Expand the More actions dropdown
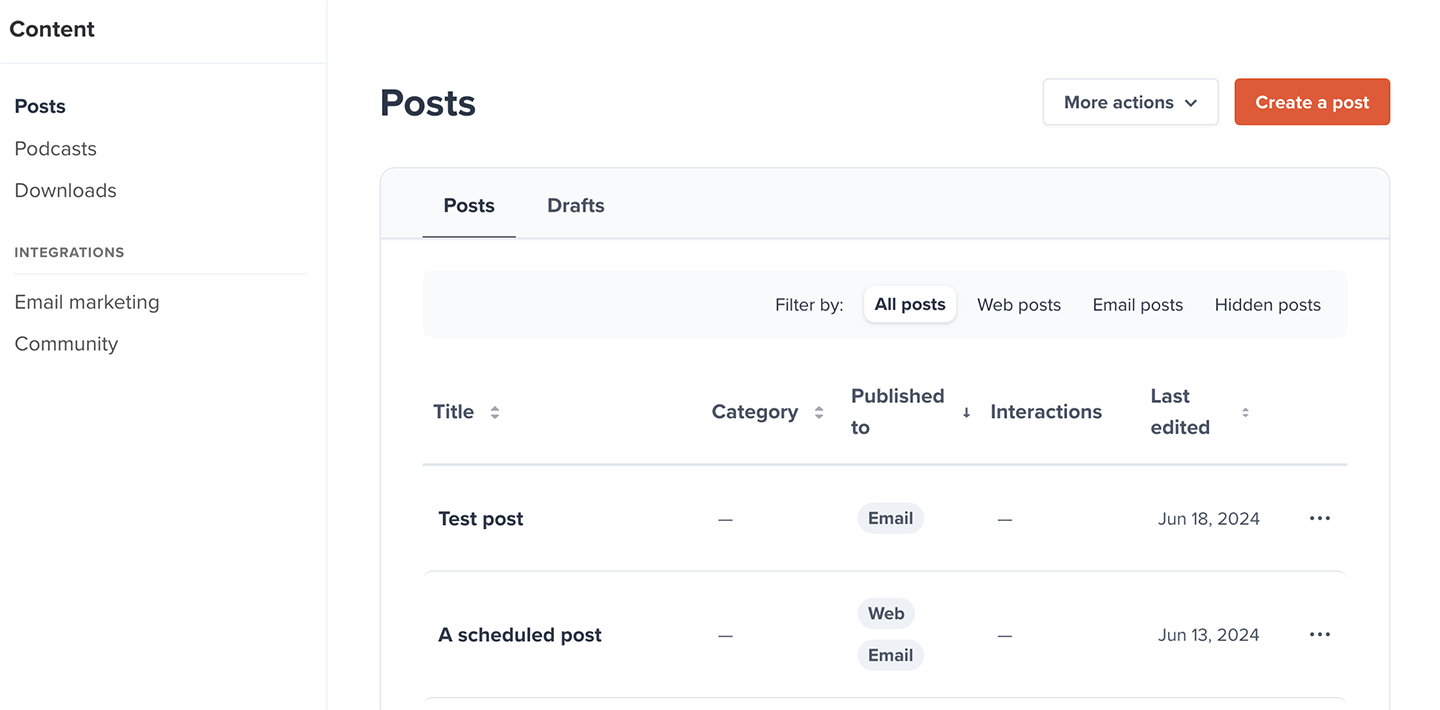 [1130, 102]
